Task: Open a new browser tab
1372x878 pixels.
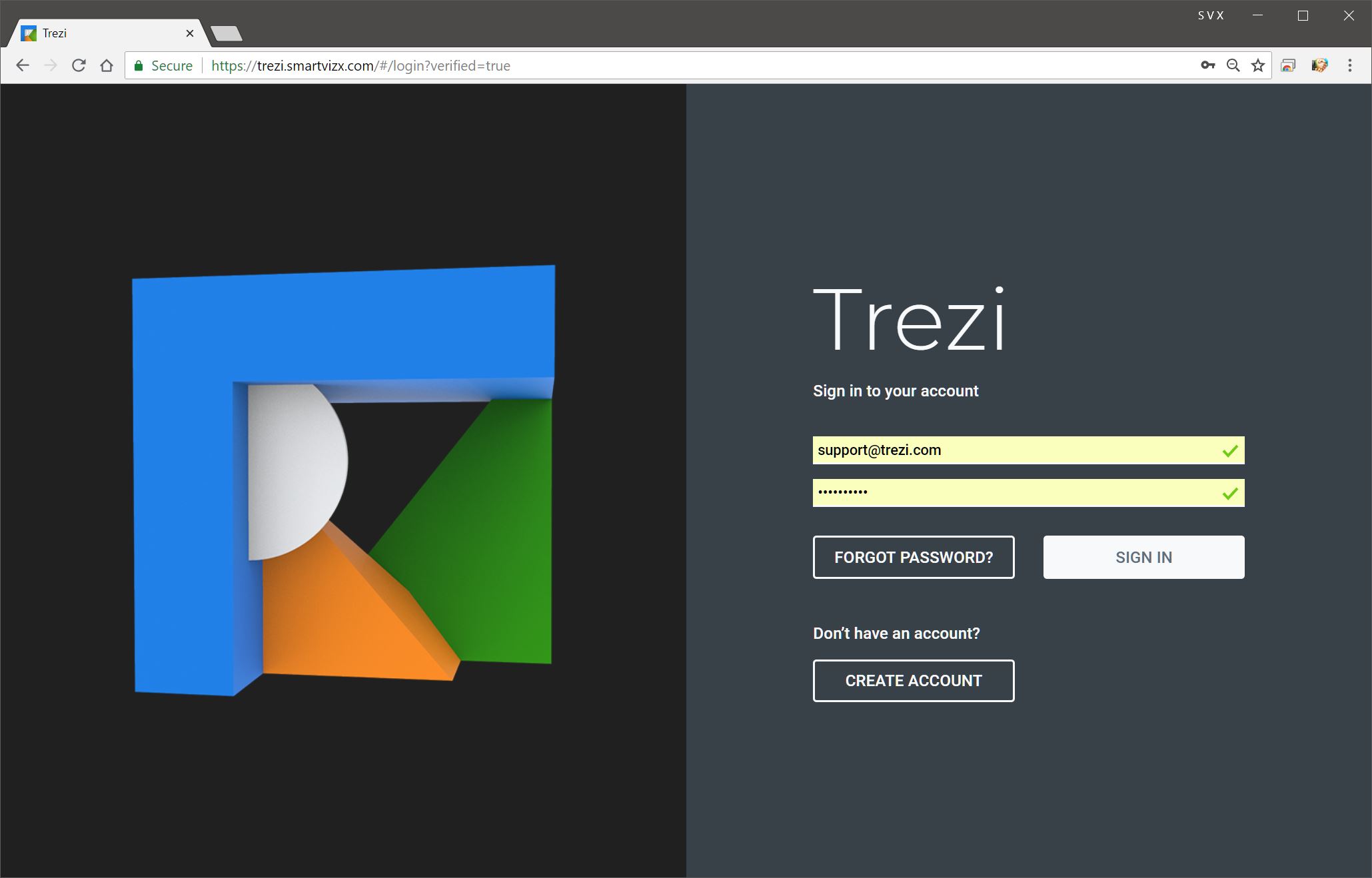Action: point(227,33)
